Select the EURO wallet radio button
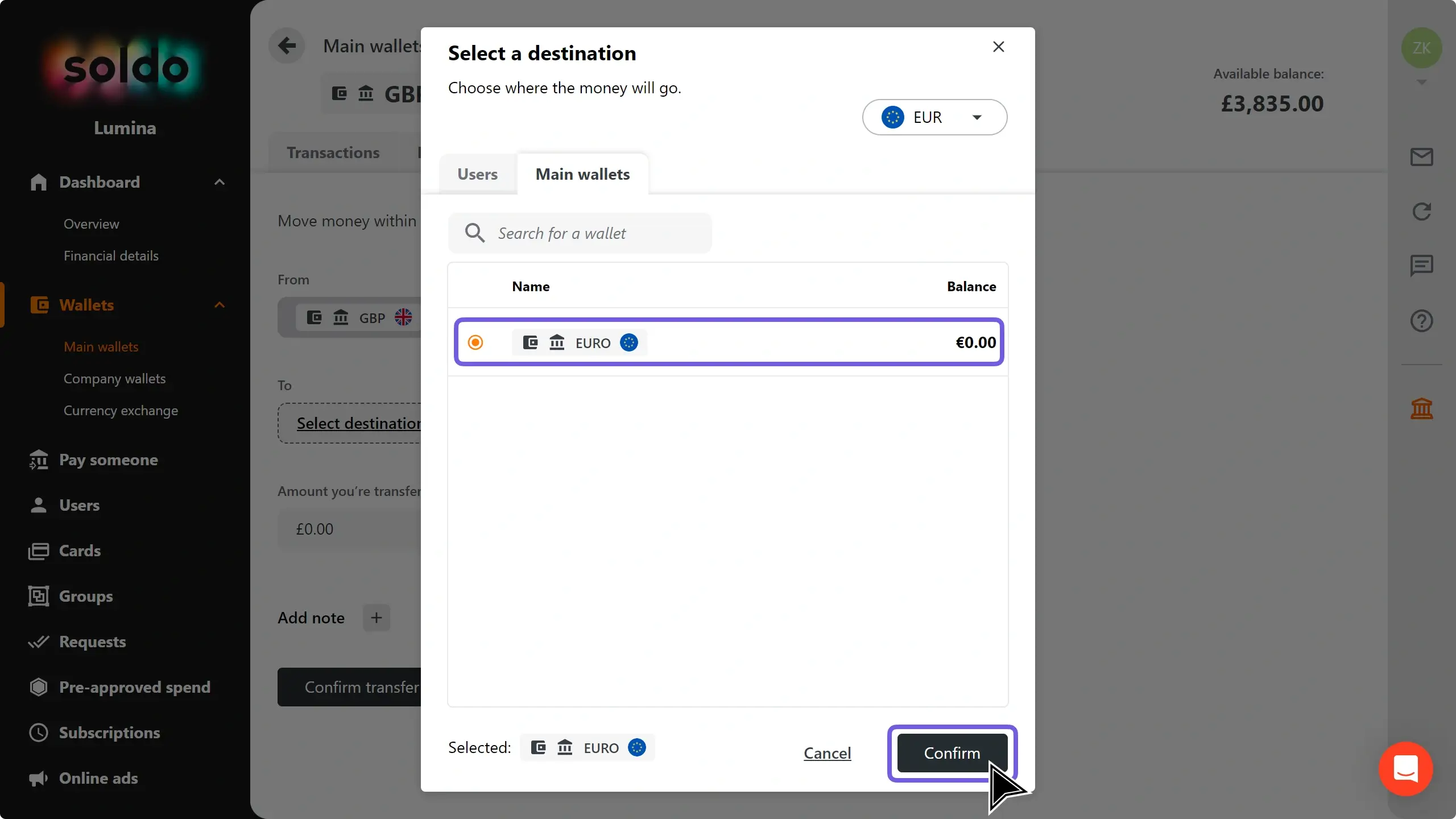Viewport: 1456px width, 819px height. (x=475, y=342)
